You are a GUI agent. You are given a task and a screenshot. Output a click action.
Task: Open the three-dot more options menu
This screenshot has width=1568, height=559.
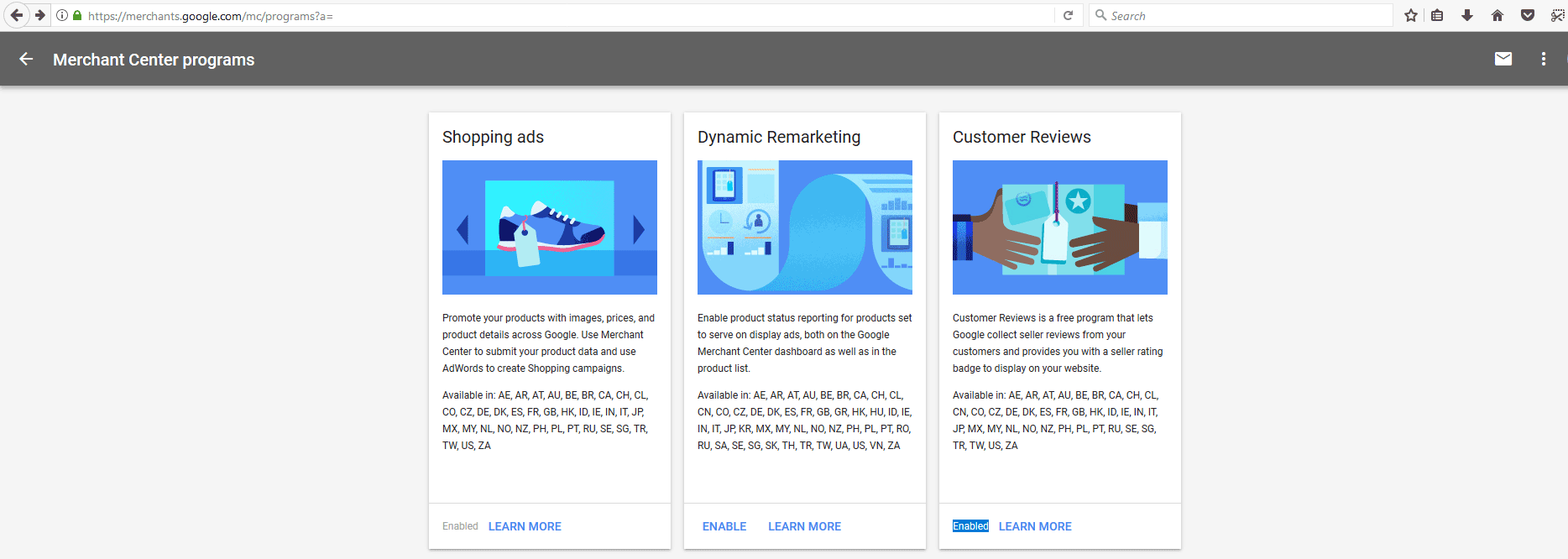tap(1544, 59)
